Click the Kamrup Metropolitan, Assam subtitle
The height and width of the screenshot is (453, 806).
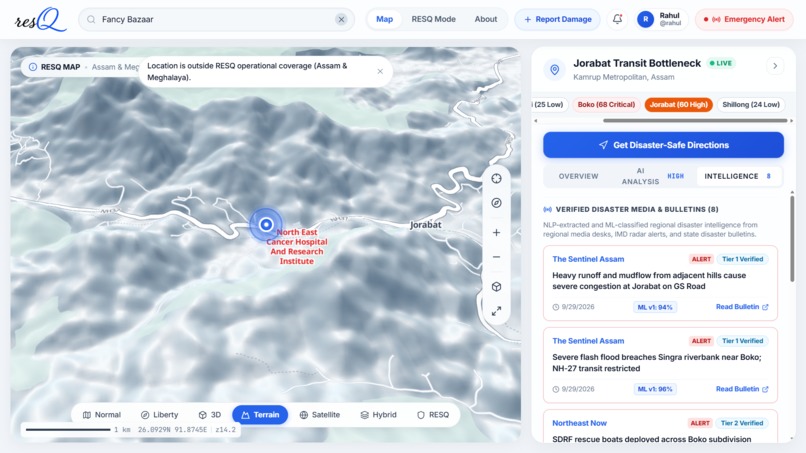[624, 77]
